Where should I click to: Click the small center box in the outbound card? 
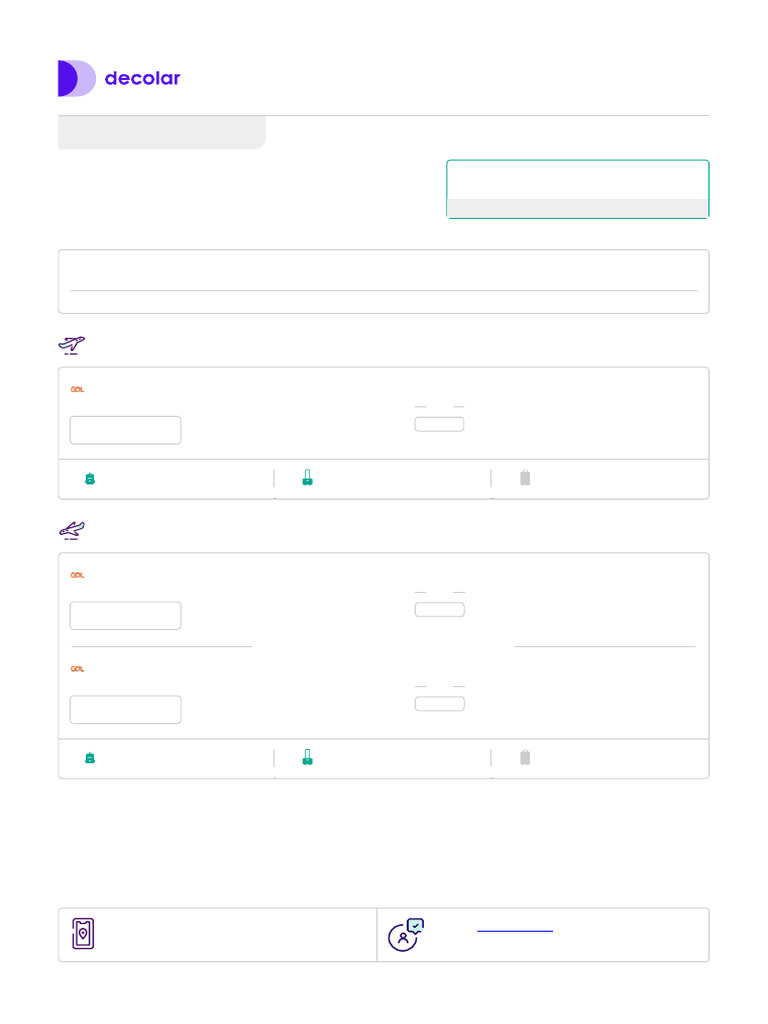coord(439,424)
